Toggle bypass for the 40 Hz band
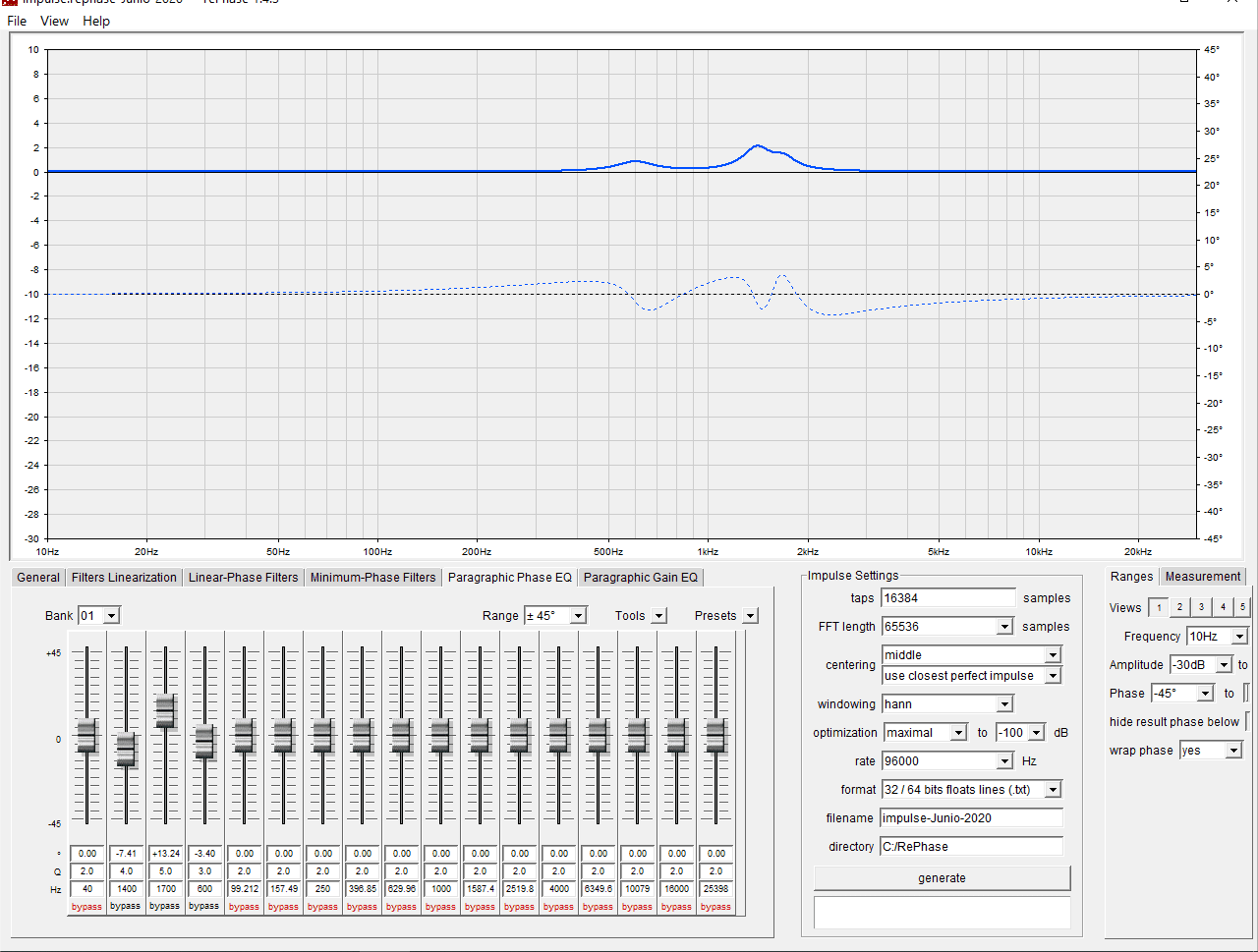1258x952 pixels. (x=86, y=907)
